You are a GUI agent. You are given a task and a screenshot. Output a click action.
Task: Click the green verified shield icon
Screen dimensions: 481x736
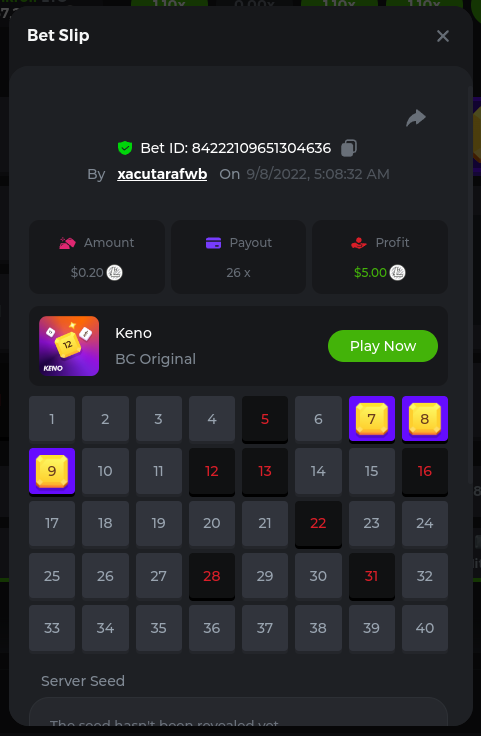[x=125, y=148]
